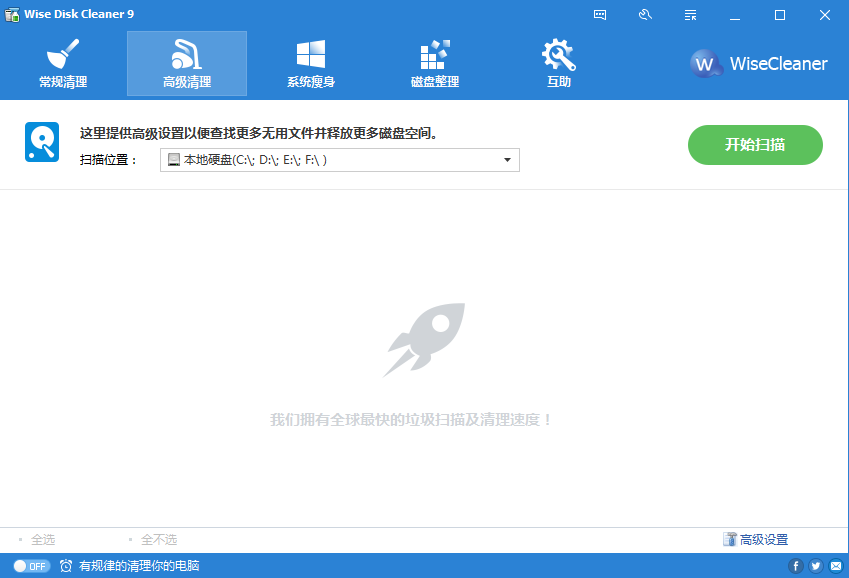The height and width of the screenshot is (578, 849).
Task: Open the main menu list icon in title bar
Action: pos(689,15)
